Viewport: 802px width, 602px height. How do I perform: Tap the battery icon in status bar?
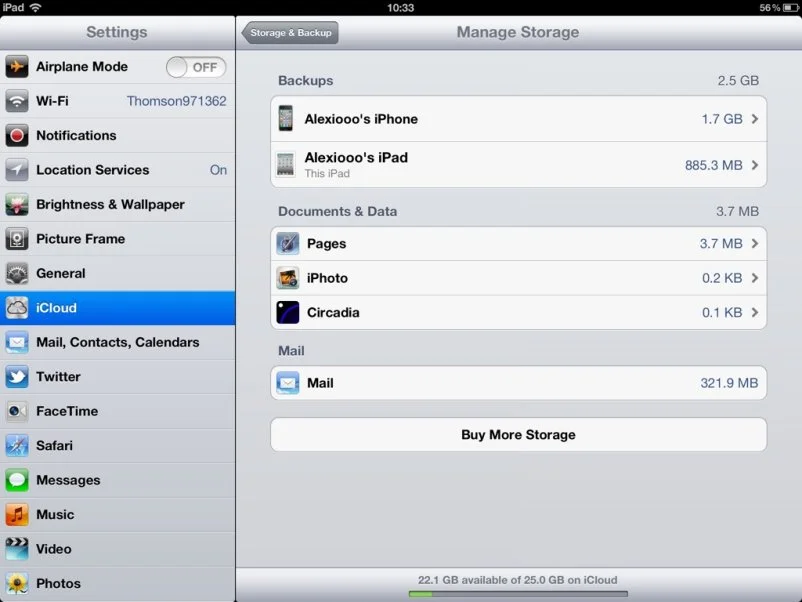791,8
